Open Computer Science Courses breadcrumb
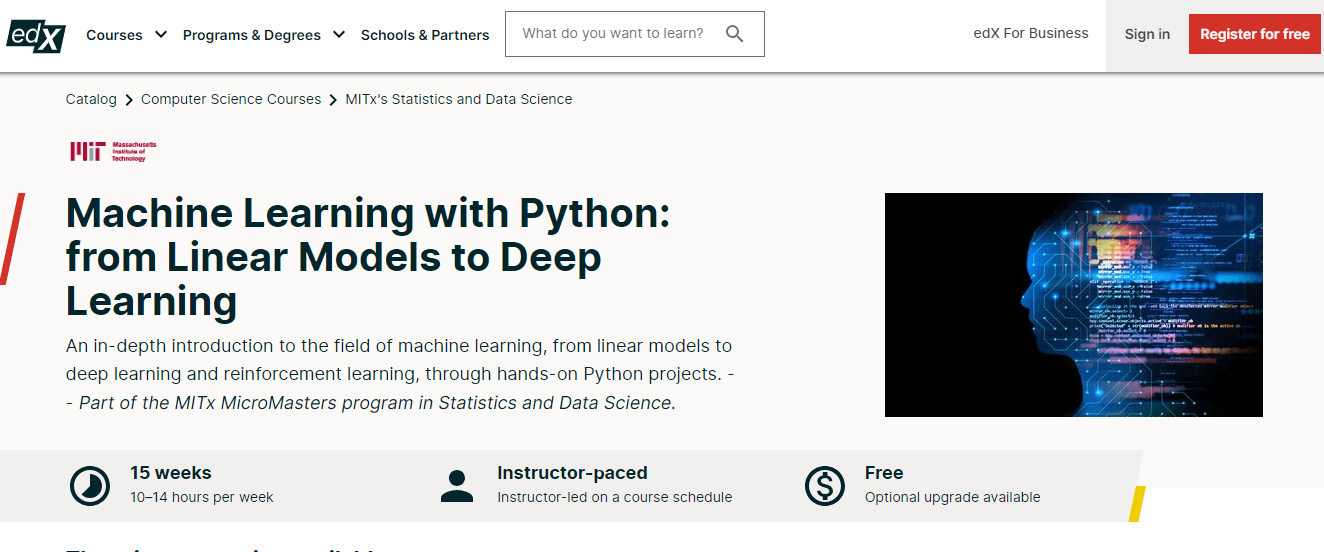This screenshot has height=552, width=1324. click(231, 99)
